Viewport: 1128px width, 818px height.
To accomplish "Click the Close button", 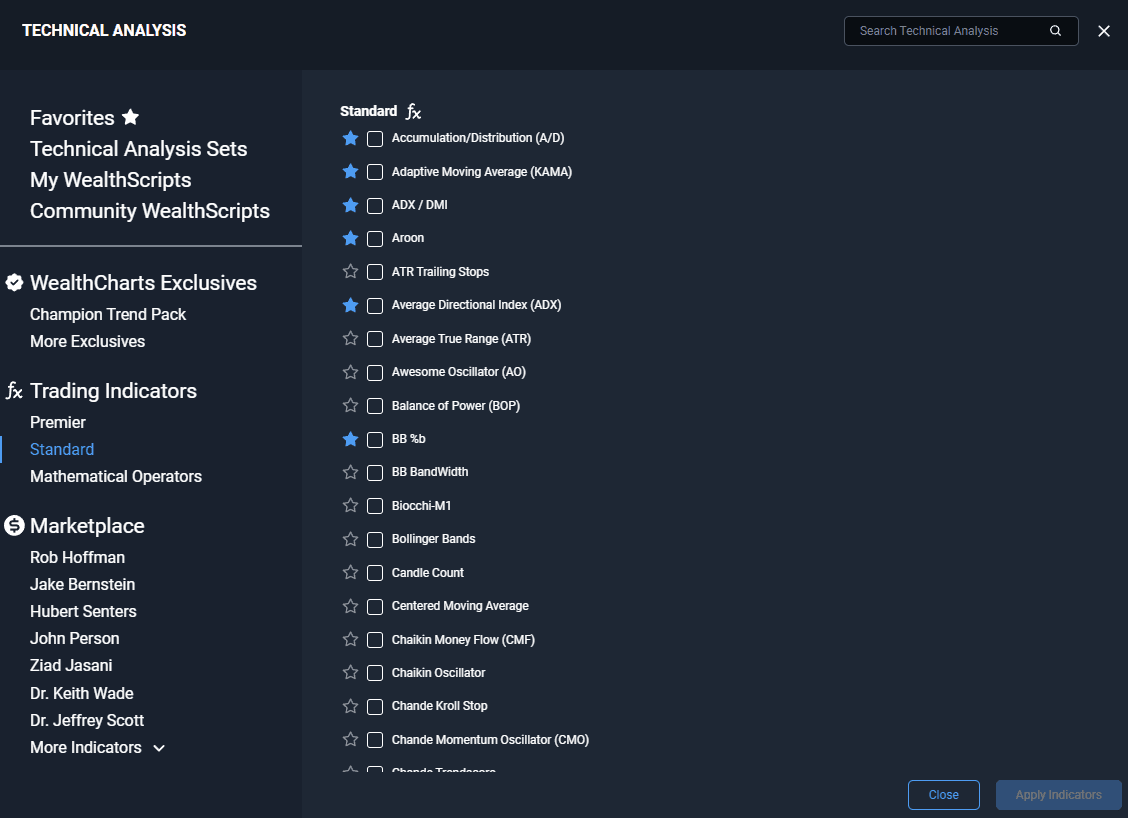I will pyautogui.click(x=943, y=795).
